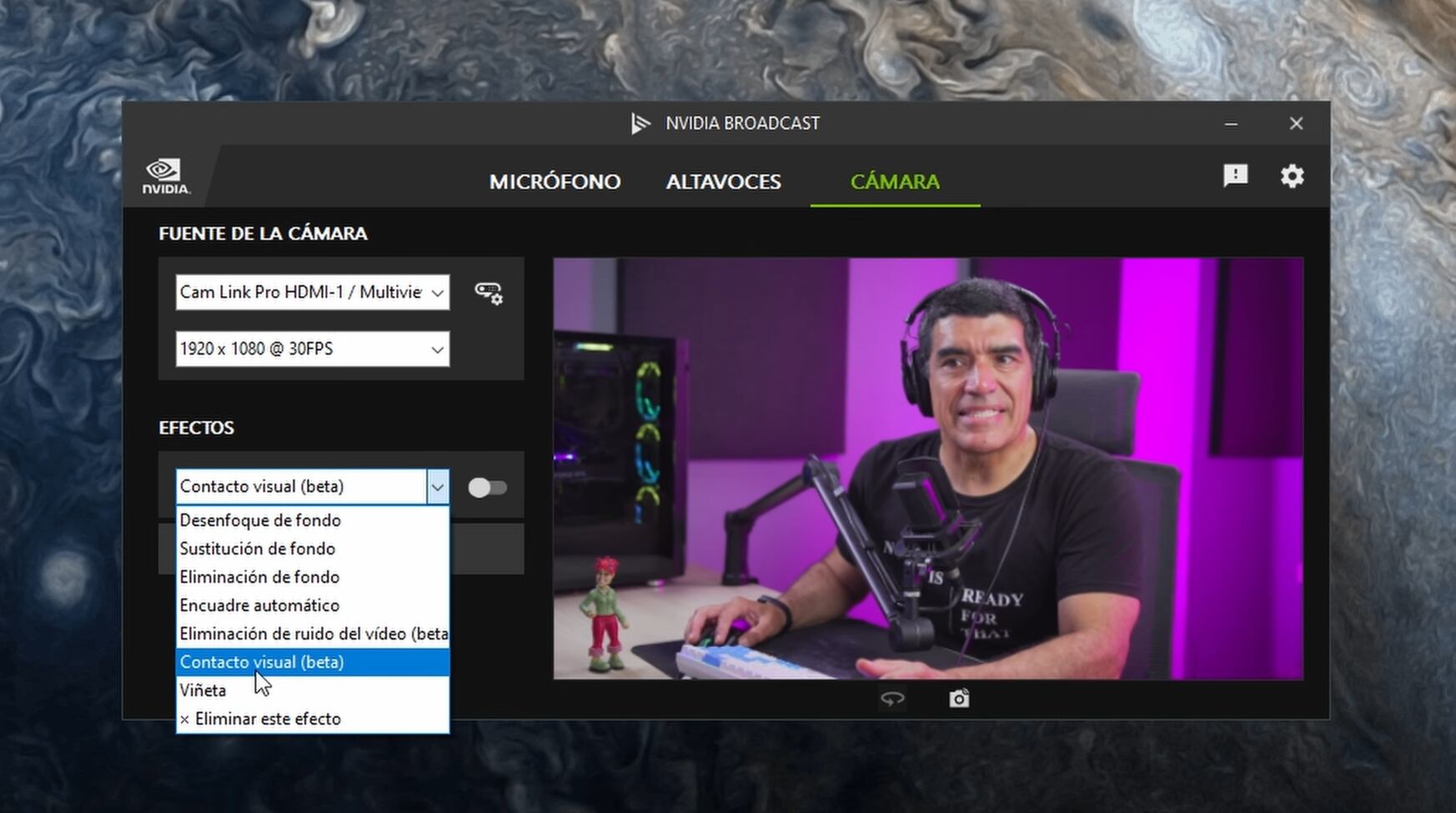Choose Eliminación de ruido del vídeo option
This screenshot has width=1456, height=813.
point(313,634)
